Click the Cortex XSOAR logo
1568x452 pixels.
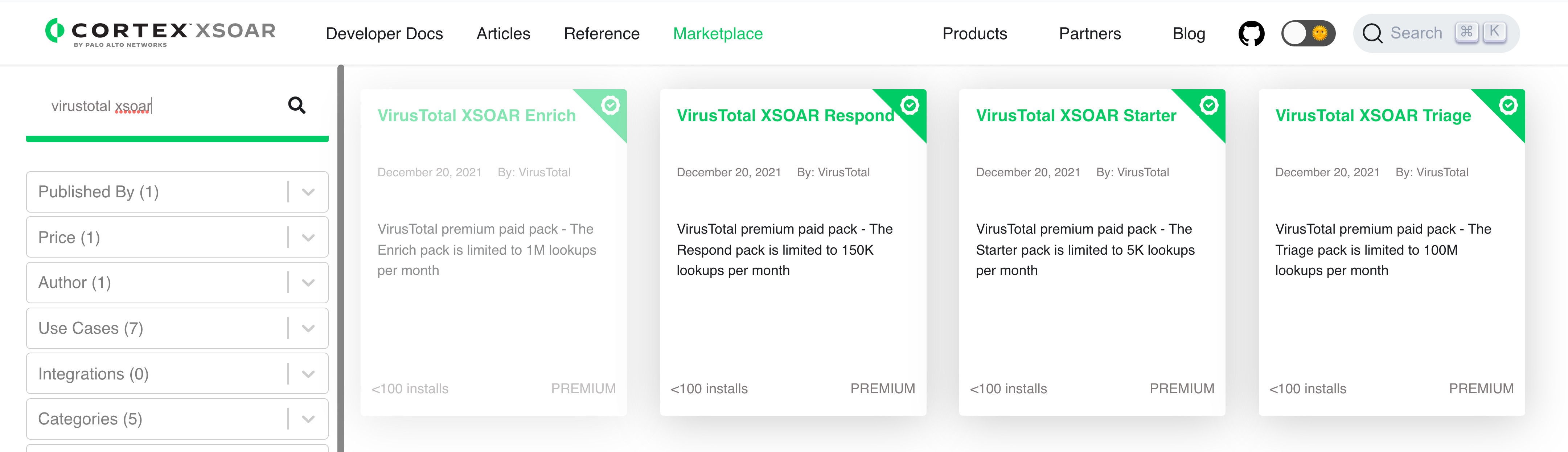[161, 33]
